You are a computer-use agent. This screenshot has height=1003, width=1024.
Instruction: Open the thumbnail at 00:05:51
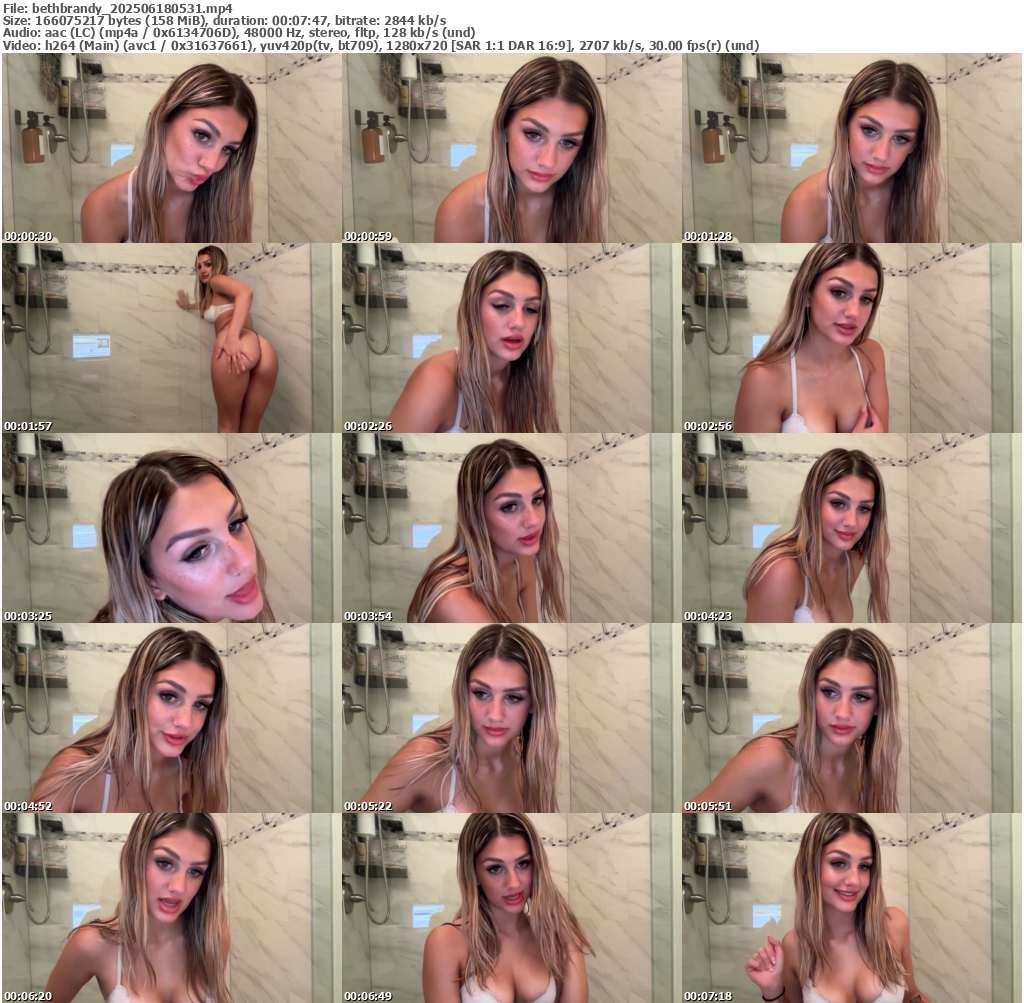852,718
